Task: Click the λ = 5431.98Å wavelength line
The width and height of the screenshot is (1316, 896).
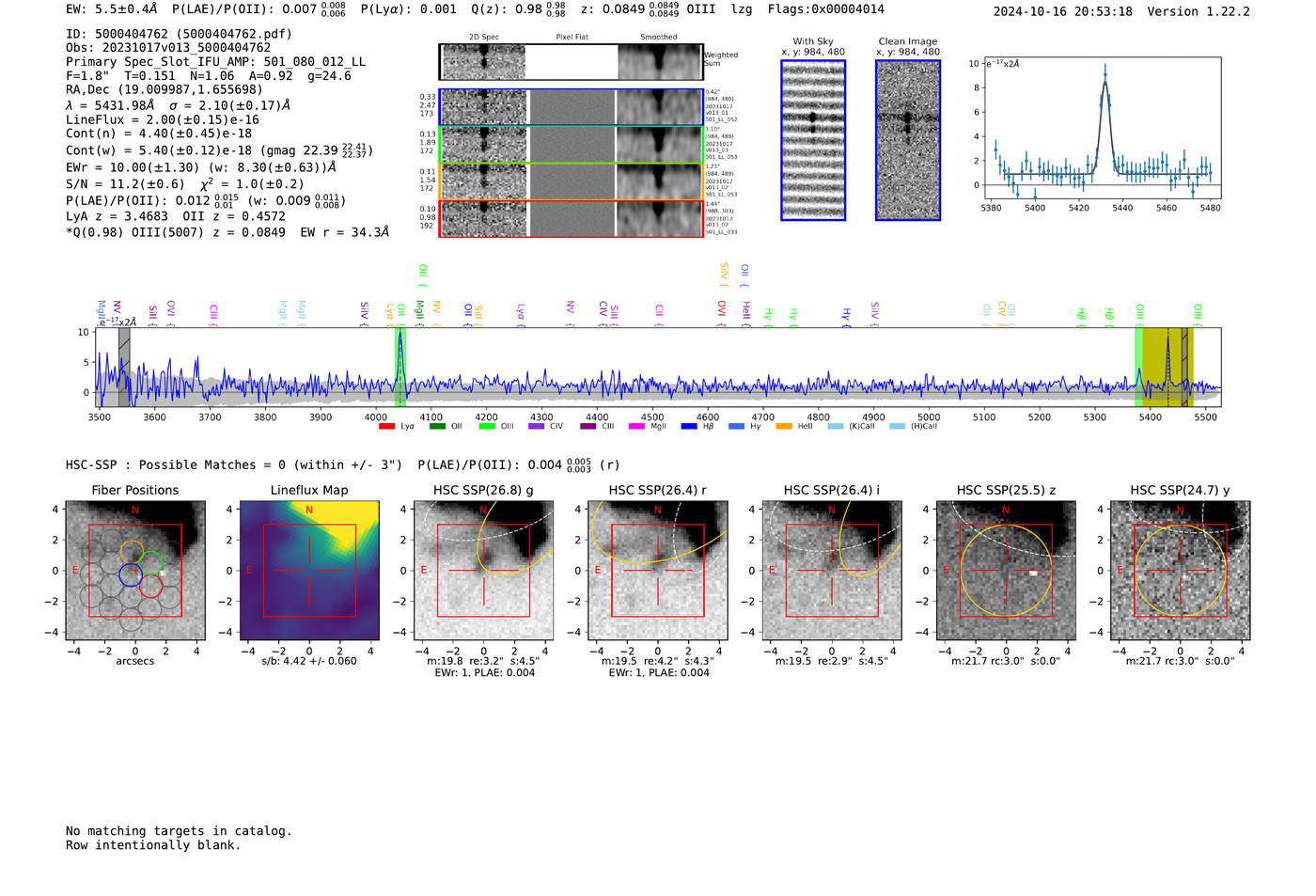Action: point(179,105)
